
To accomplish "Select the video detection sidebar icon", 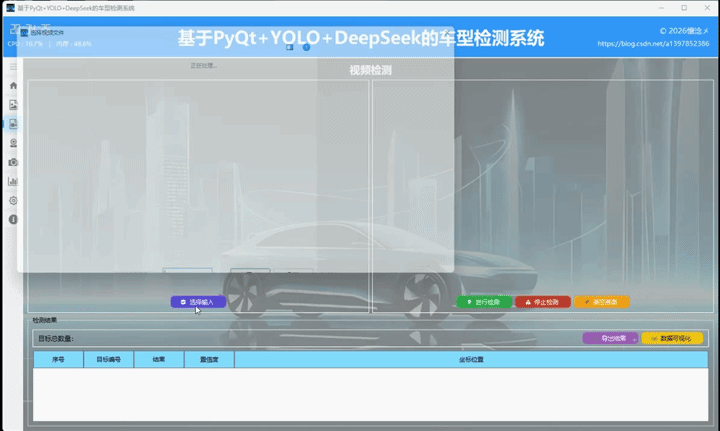I will click(x=13, y=124).
